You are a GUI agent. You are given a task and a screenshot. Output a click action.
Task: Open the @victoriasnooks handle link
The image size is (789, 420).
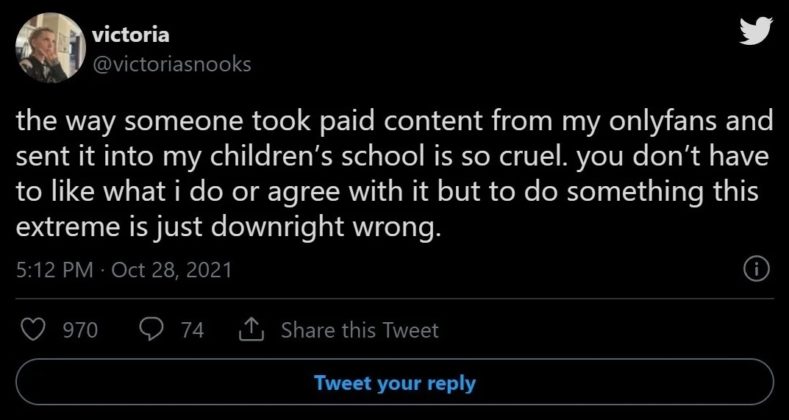[x=171, y=65]
